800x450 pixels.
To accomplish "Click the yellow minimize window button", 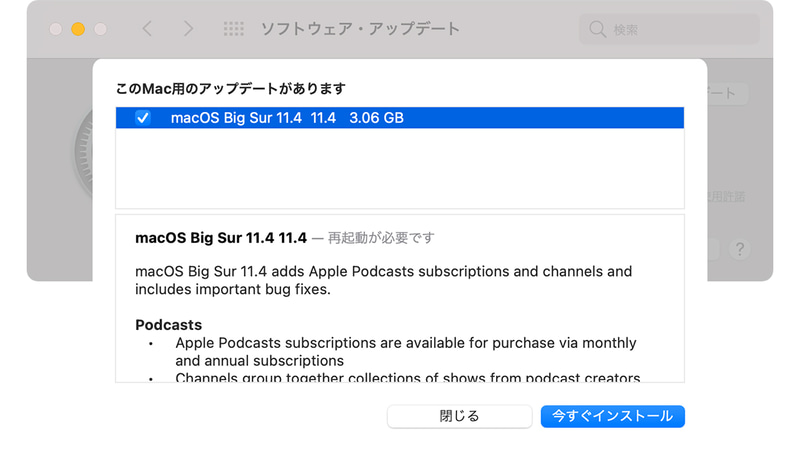I will tap(78, 29).
